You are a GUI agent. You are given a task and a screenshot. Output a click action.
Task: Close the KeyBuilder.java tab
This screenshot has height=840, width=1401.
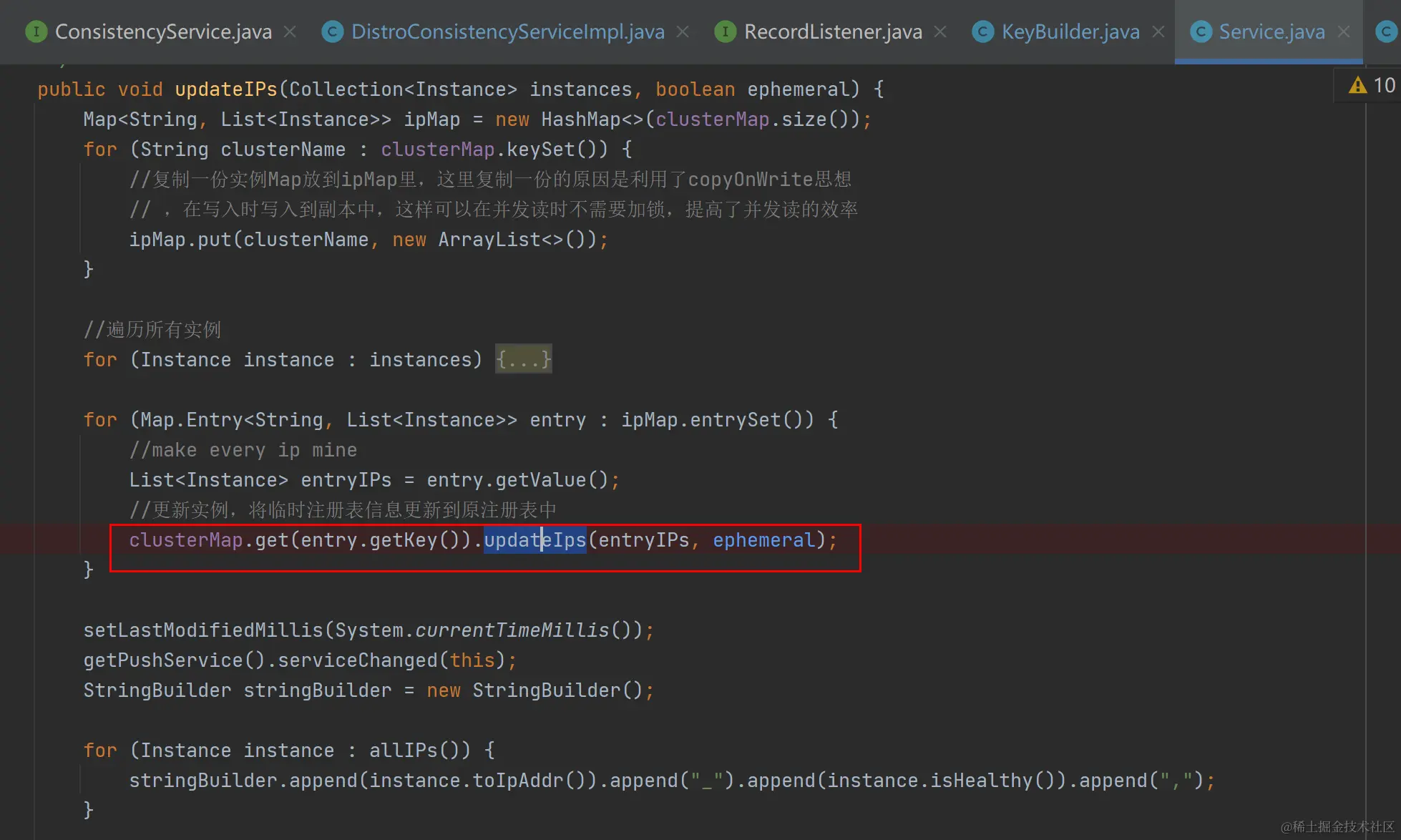tap(1158, 31)
